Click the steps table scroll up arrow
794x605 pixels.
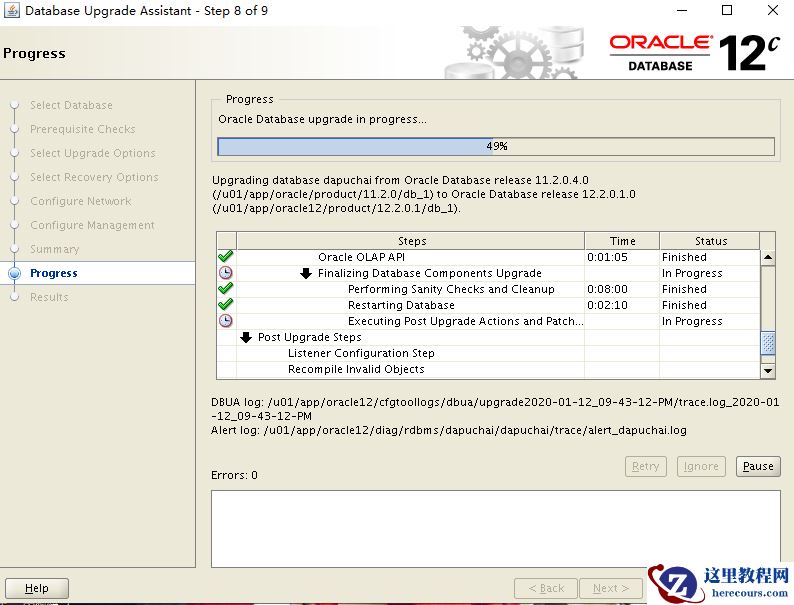point(768,258)
